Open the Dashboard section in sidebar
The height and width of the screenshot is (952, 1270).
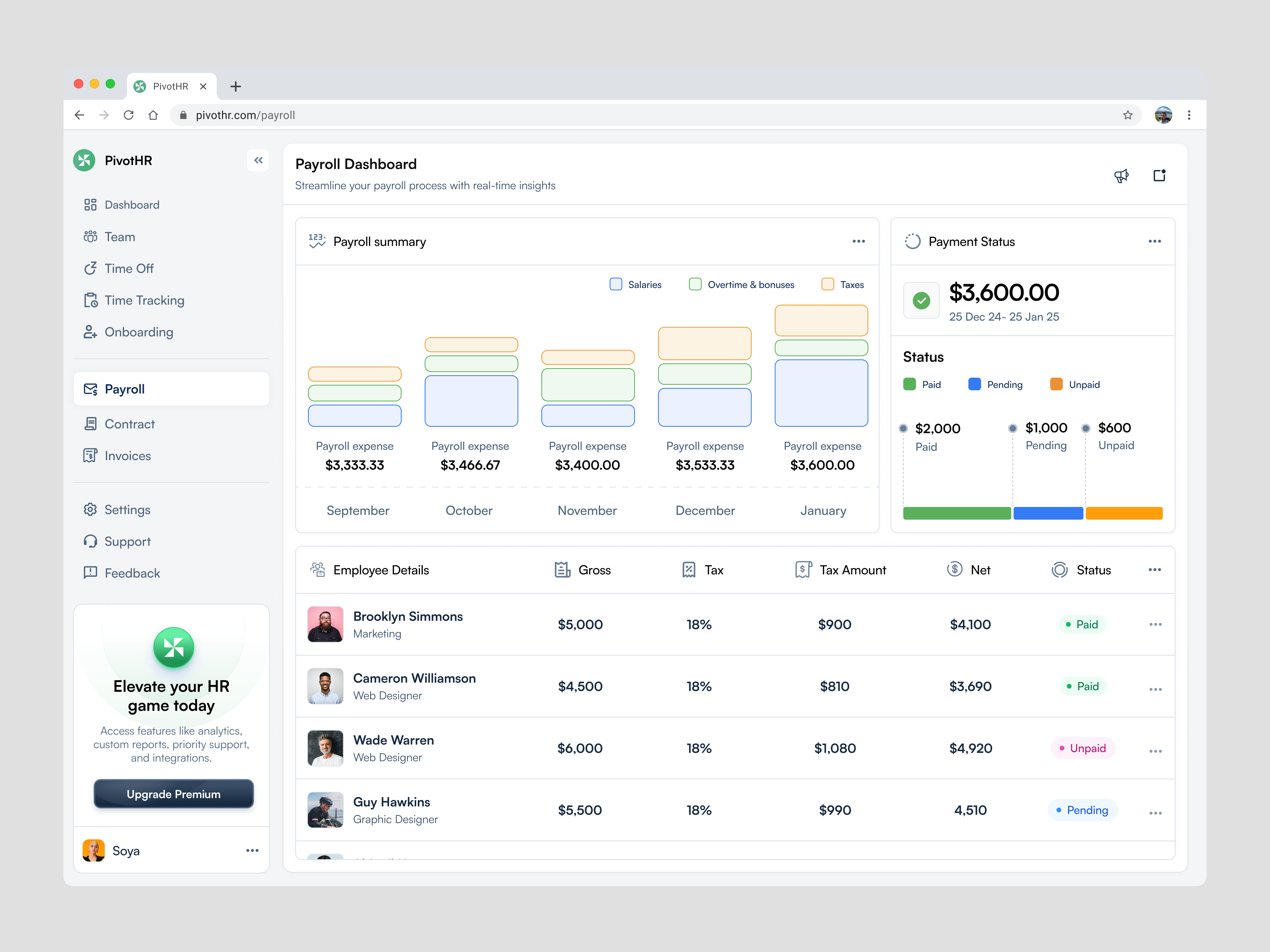tap(131, 204)
